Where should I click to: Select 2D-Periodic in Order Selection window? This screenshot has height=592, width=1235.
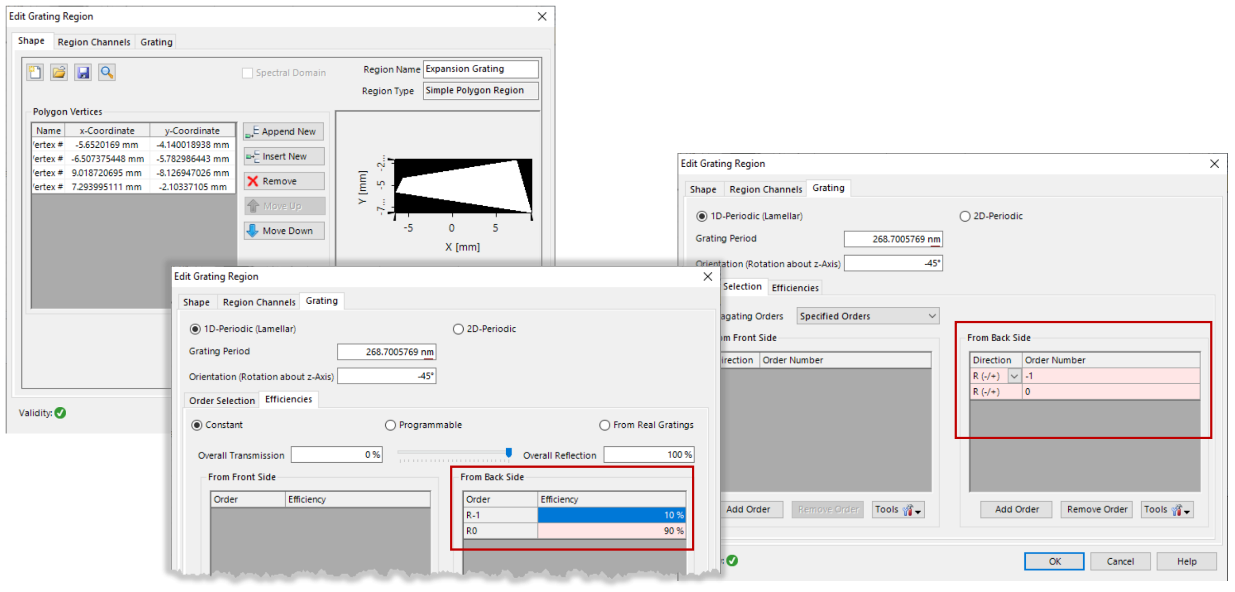coord(965,215)
